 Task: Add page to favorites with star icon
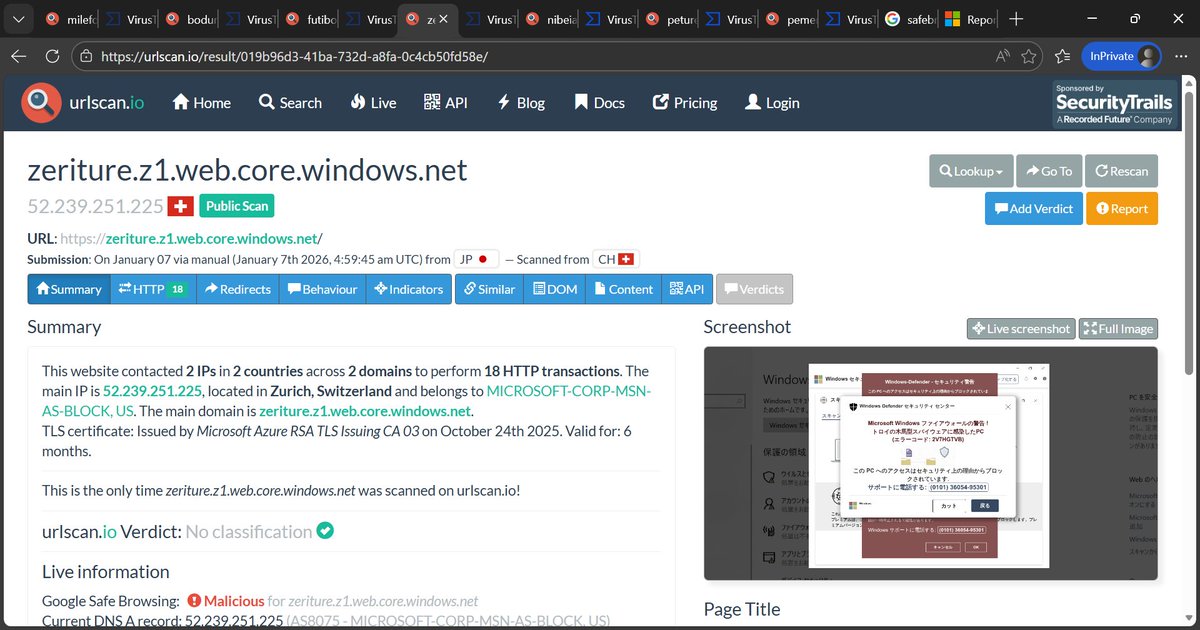point(1028,57)
